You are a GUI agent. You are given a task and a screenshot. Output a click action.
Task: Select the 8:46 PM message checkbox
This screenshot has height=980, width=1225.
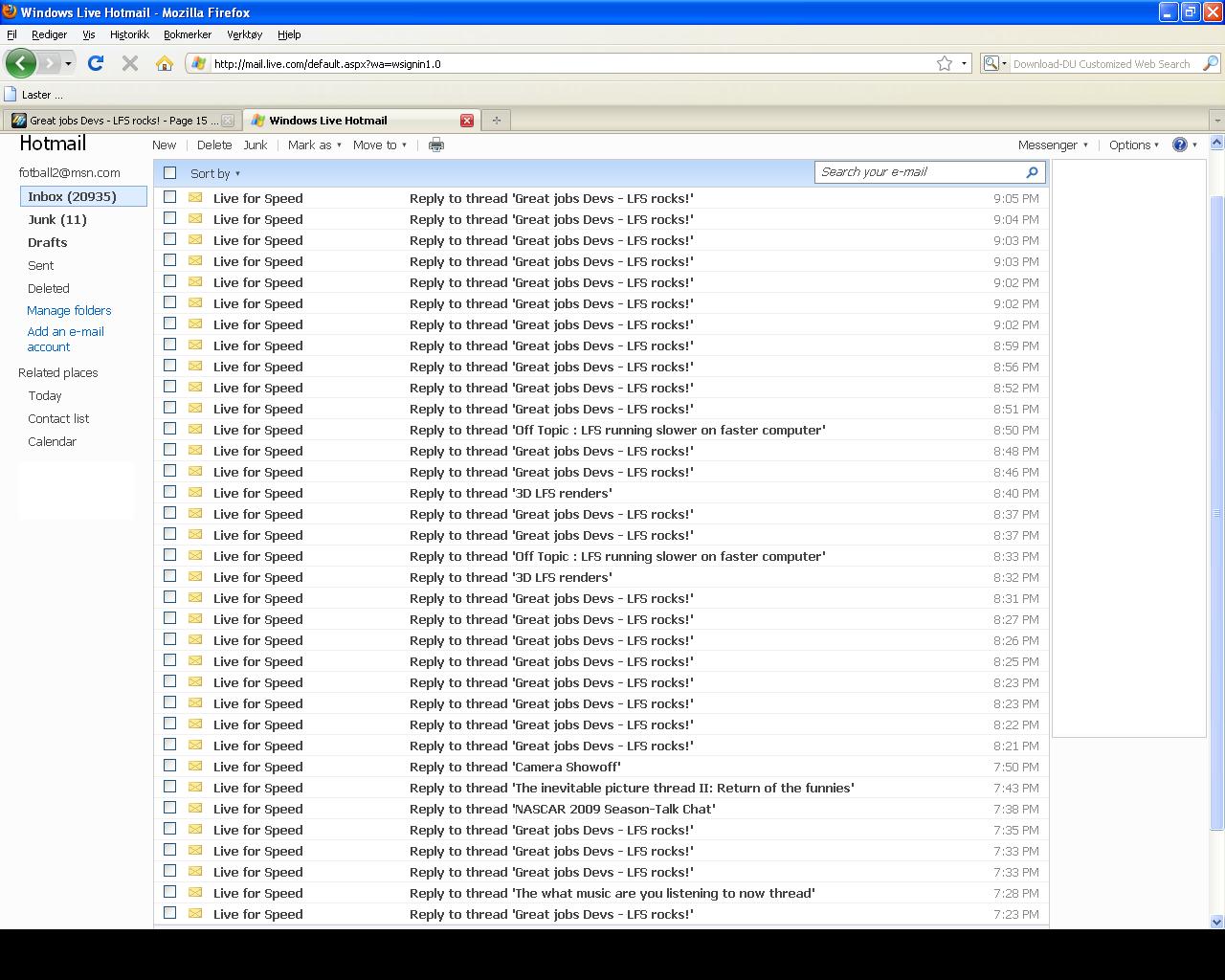coord(169,471)
